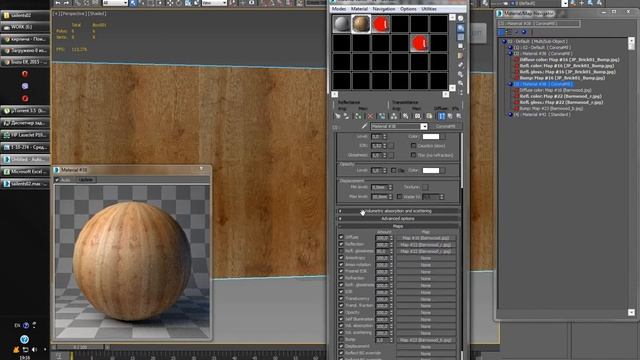Toggle Thin (no refraction) checkbox
Image resolution: width=640 pixels, height=360 pixels.
pos(413,155)
